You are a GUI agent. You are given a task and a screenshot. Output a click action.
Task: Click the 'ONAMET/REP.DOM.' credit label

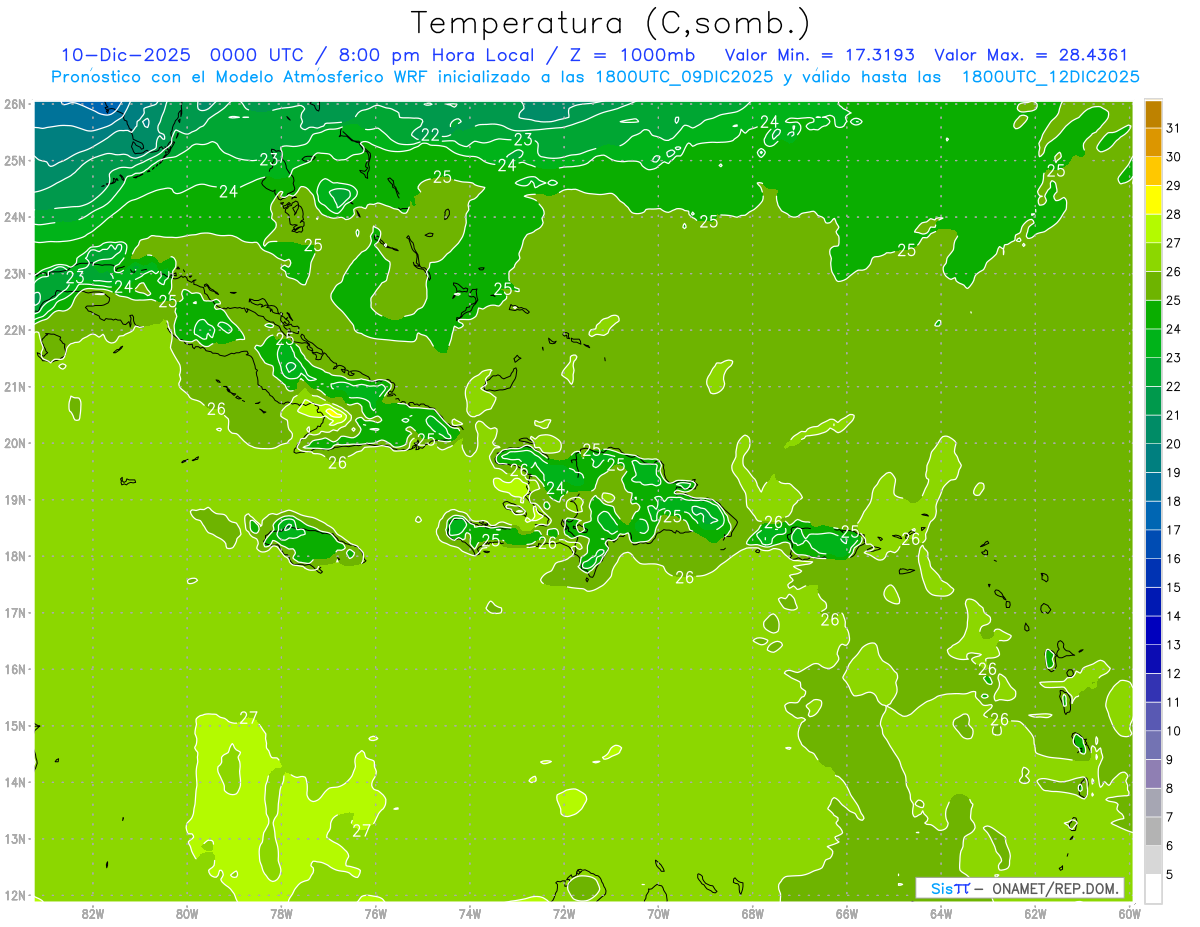(x=1055, y=888)
